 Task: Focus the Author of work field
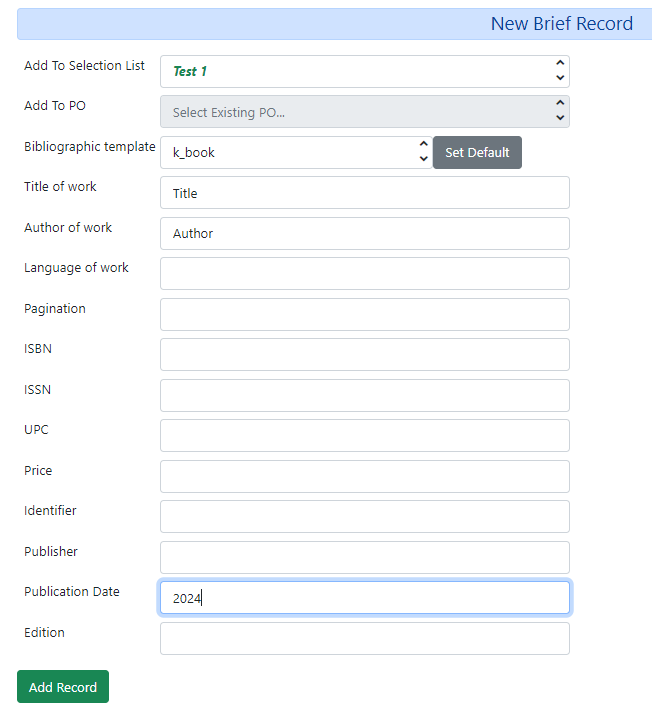point(364,233)
